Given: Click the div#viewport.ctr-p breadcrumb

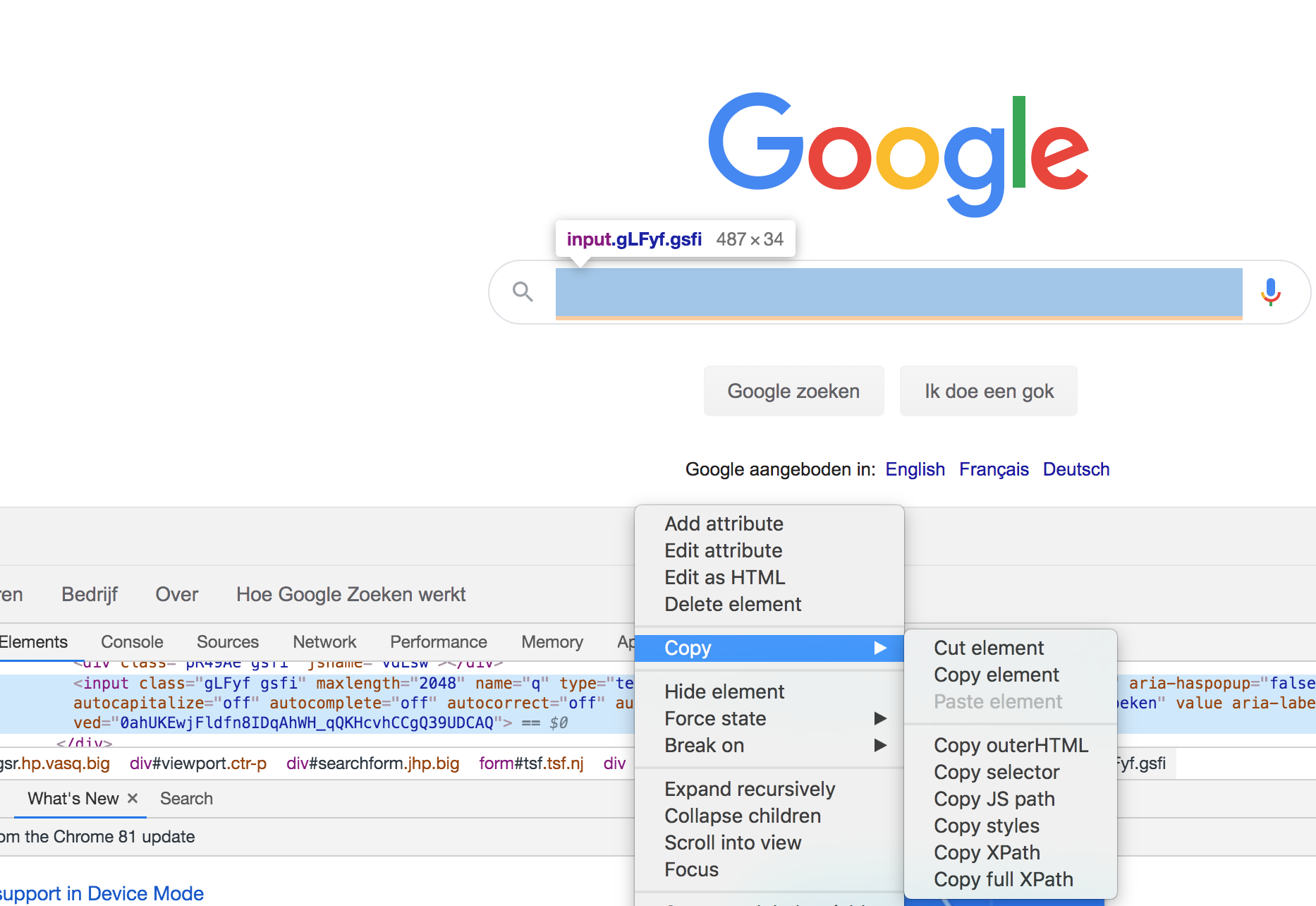Looking at the screenshot, I should [x=198, y=763].
